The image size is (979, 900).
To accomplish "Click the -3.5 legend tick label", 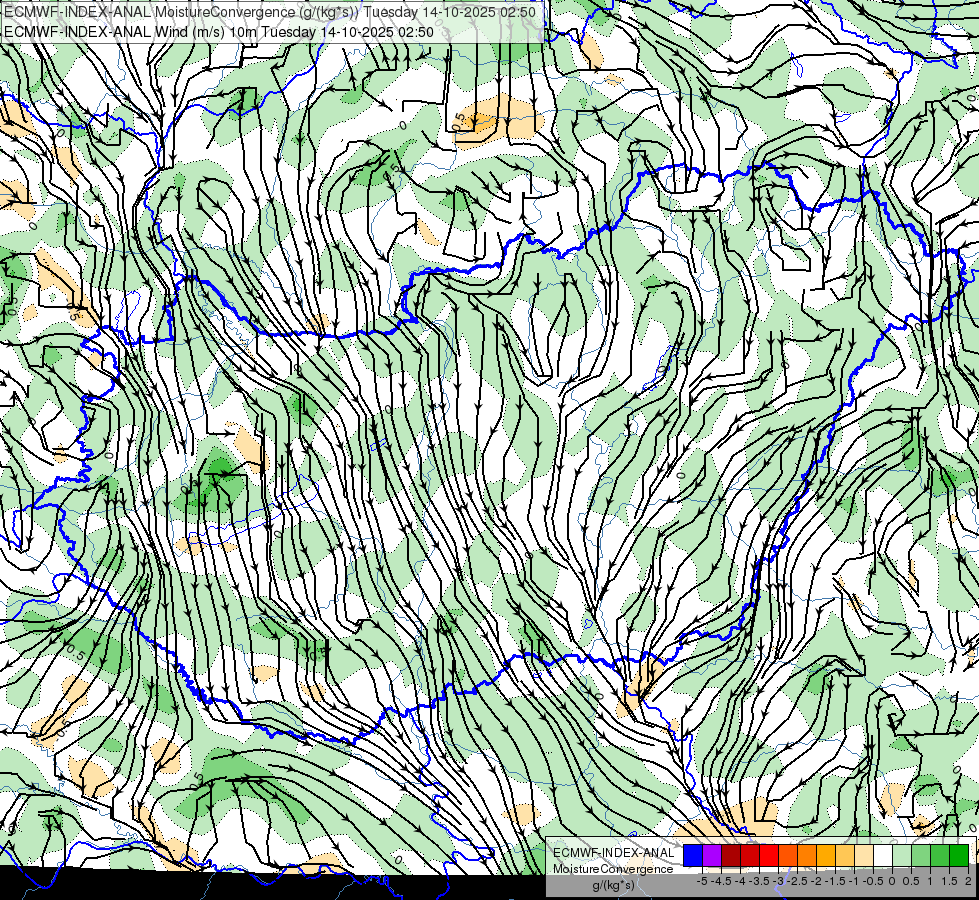I will point(759,881).
